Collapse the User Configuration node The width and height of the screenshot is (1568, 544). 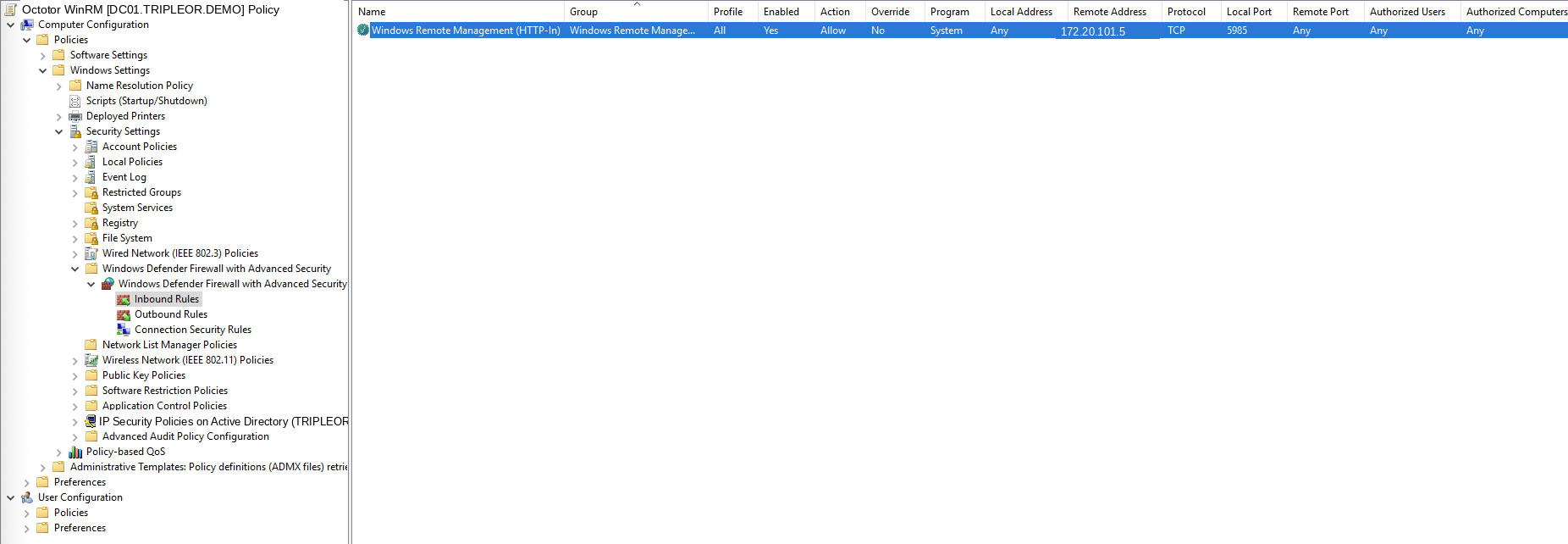point(10,498)
